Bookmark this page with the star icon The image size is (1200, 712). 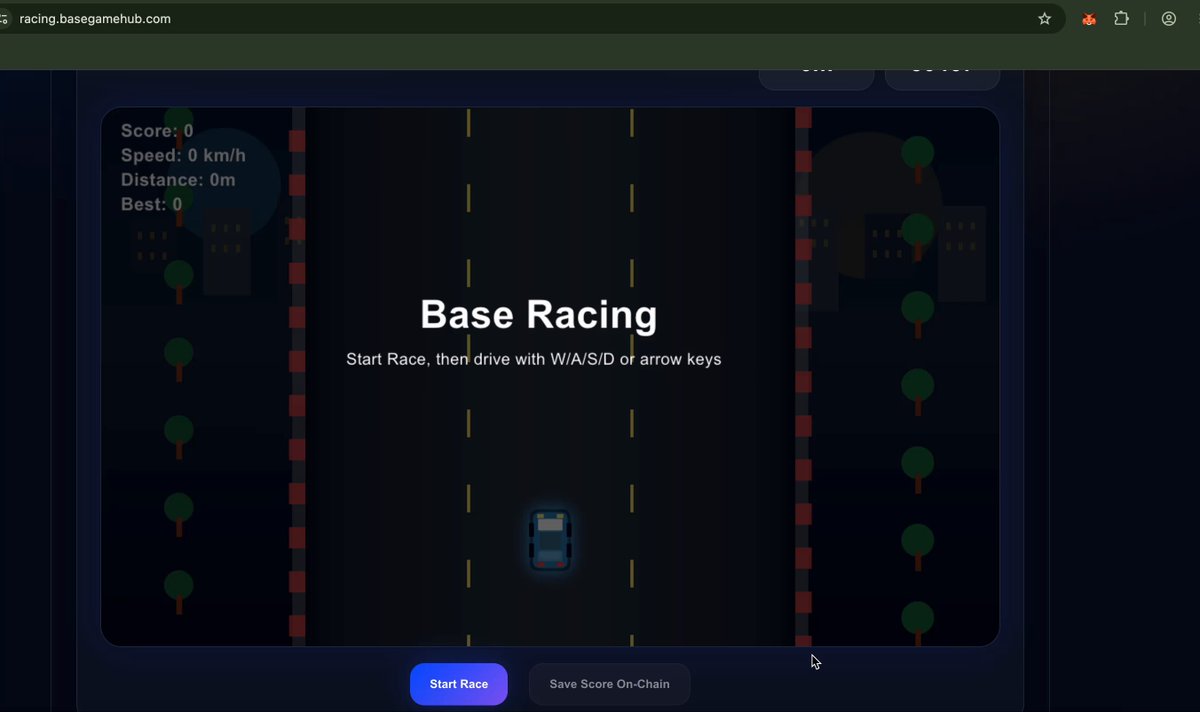point(1045,19)
